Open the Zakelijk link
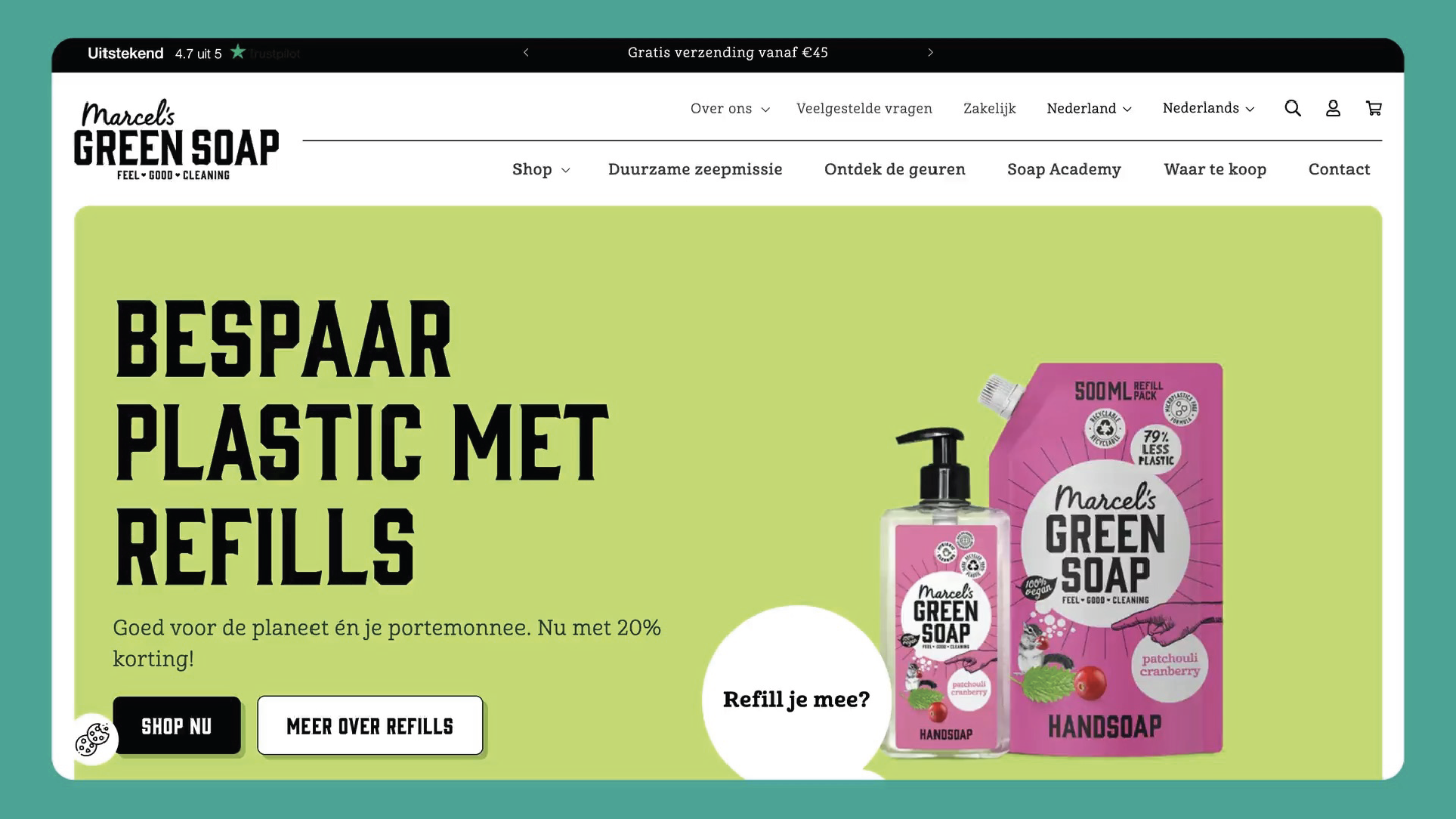The image size is (1456, 819). [989, 108]
